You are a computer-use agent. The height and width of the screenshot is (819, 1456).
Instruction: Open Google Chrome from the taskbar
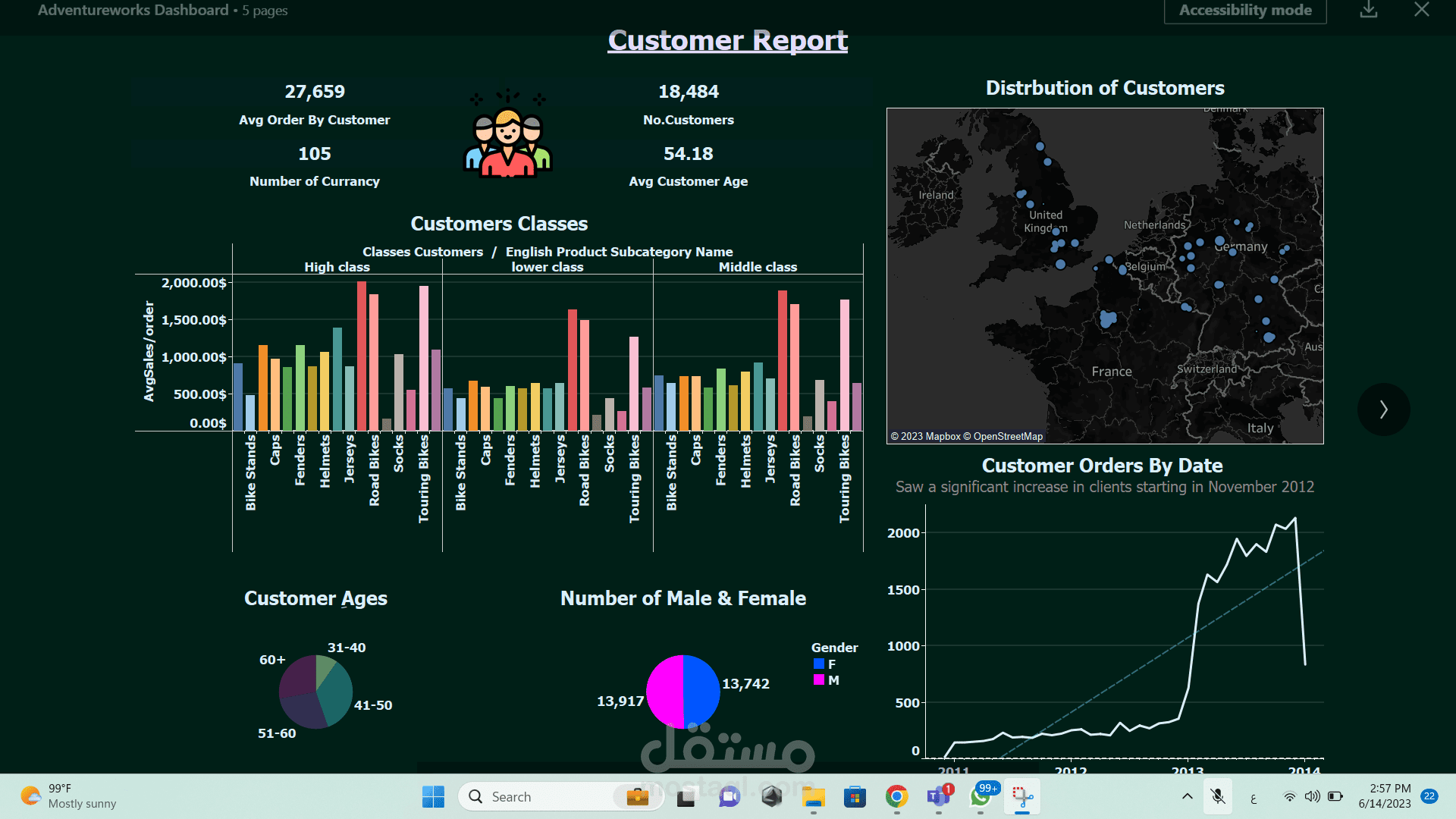click(896, 796)
